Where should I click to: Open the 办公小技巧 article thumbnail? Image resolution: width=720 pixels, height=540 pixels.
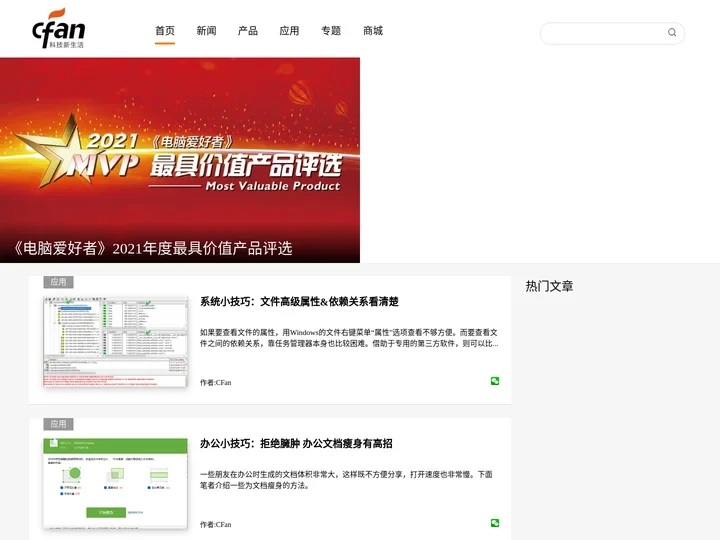(x=115, y=484)
